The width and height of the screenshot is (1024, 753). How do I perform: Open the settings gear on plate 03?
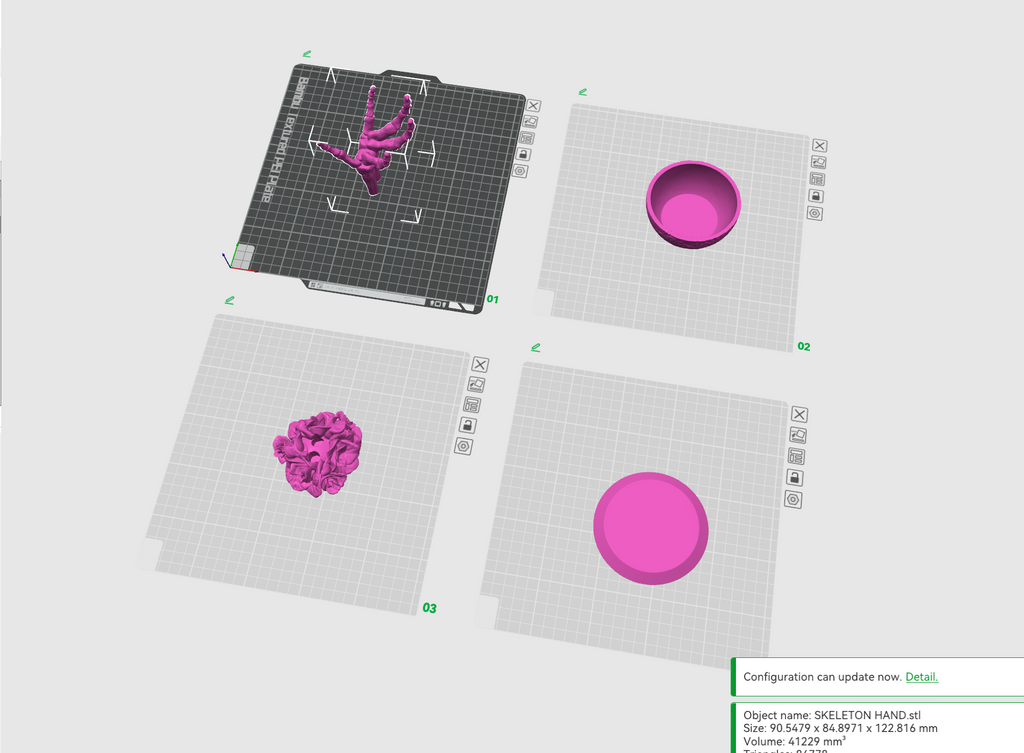463,447
